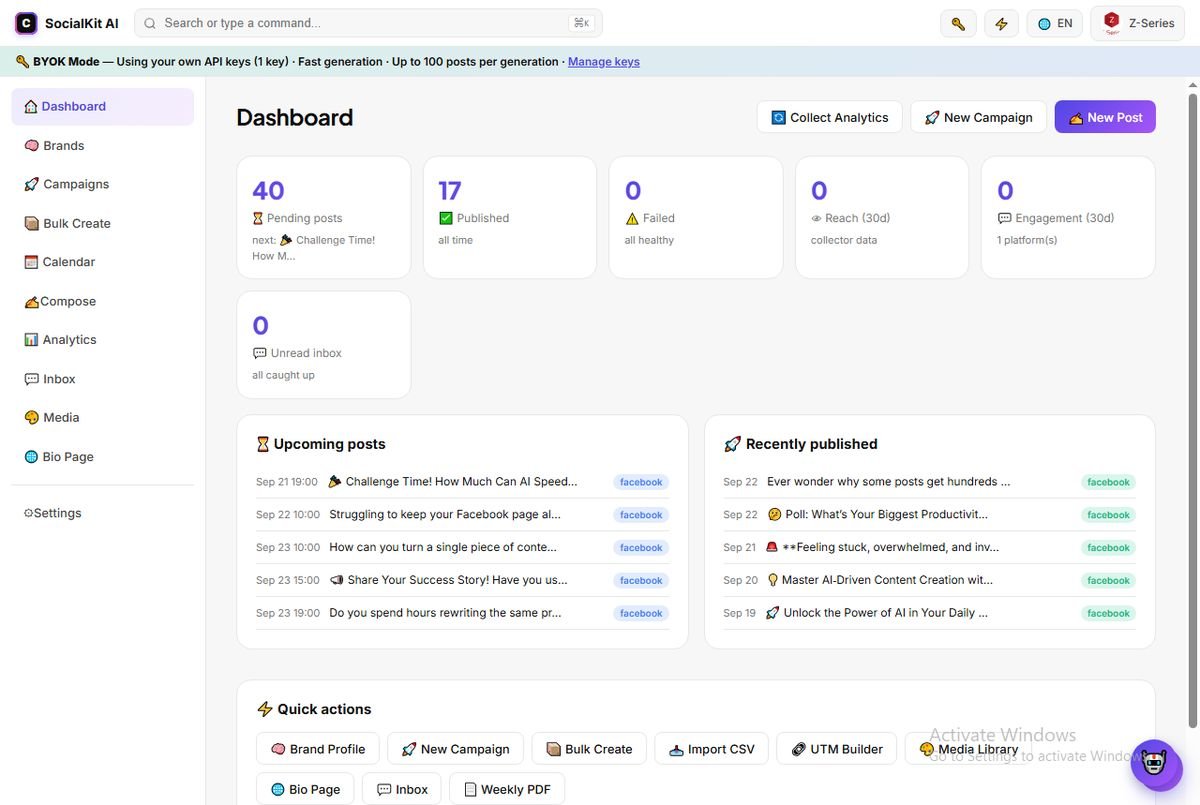1200x805 pixels.
Task: Open Bulk Create in the sidebar
Action: coord(102,223)
